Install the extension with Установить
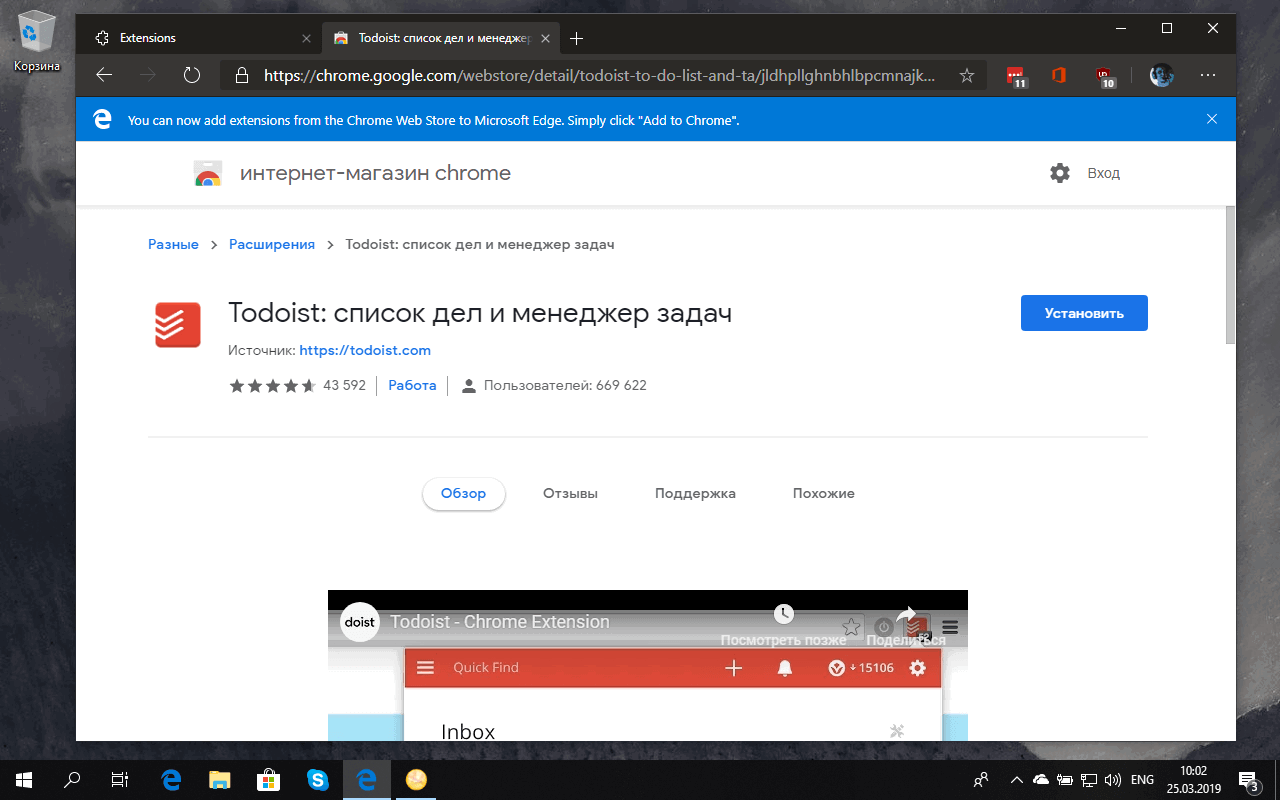The image size is (1280, 800). coord(1084,313)
